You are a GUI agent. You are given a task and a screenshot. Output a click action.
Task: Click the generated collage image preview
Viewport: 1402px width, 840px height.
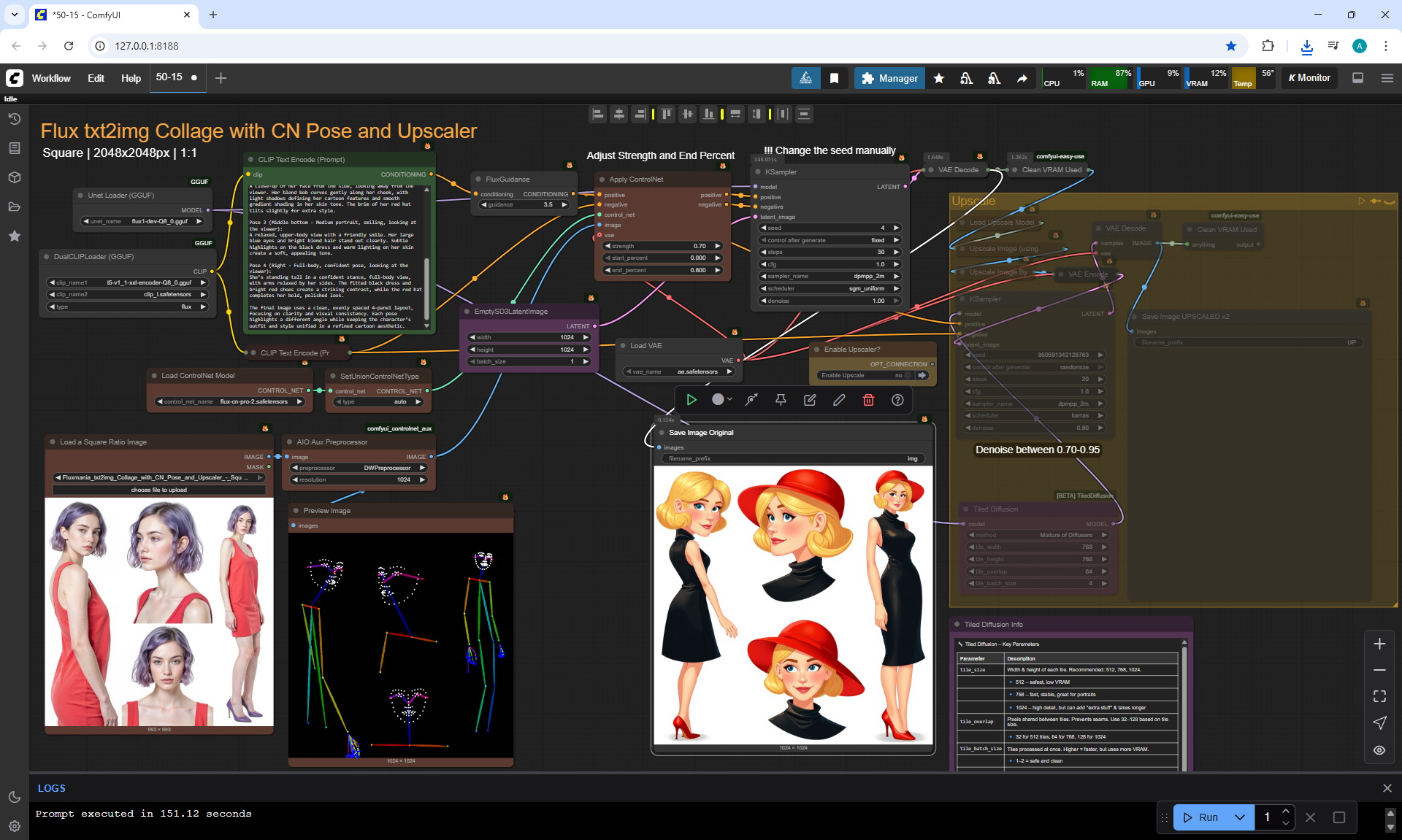click(793, 606)
